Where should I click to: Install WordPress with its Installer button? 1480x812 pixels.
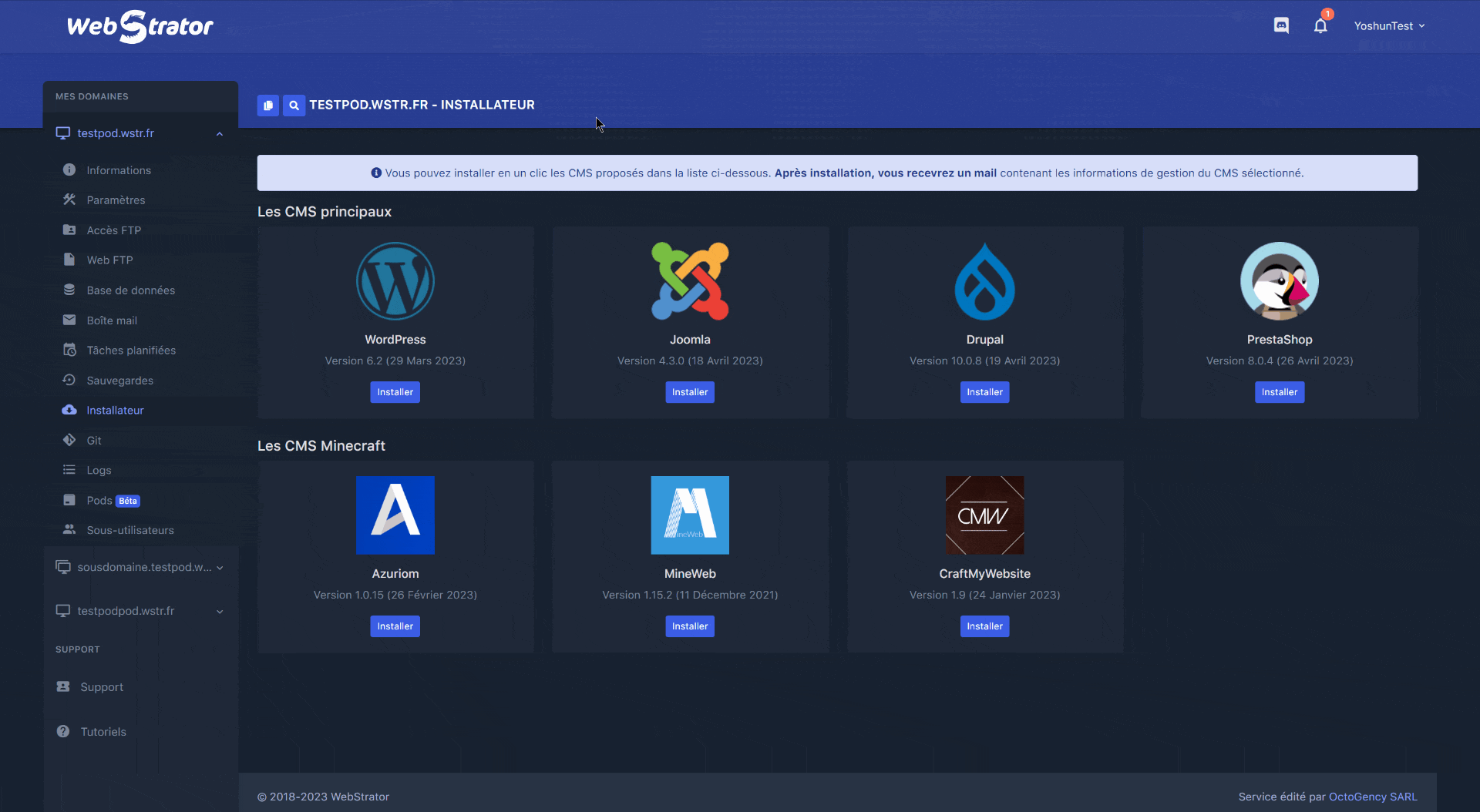point(395,392)
